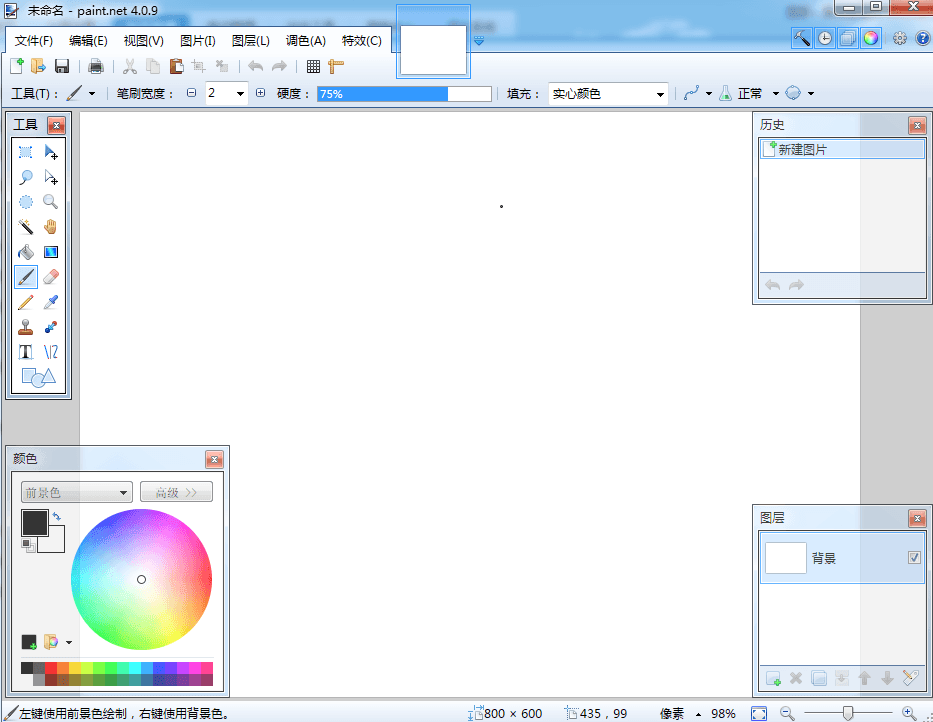Select the Pencil tool

26,302
